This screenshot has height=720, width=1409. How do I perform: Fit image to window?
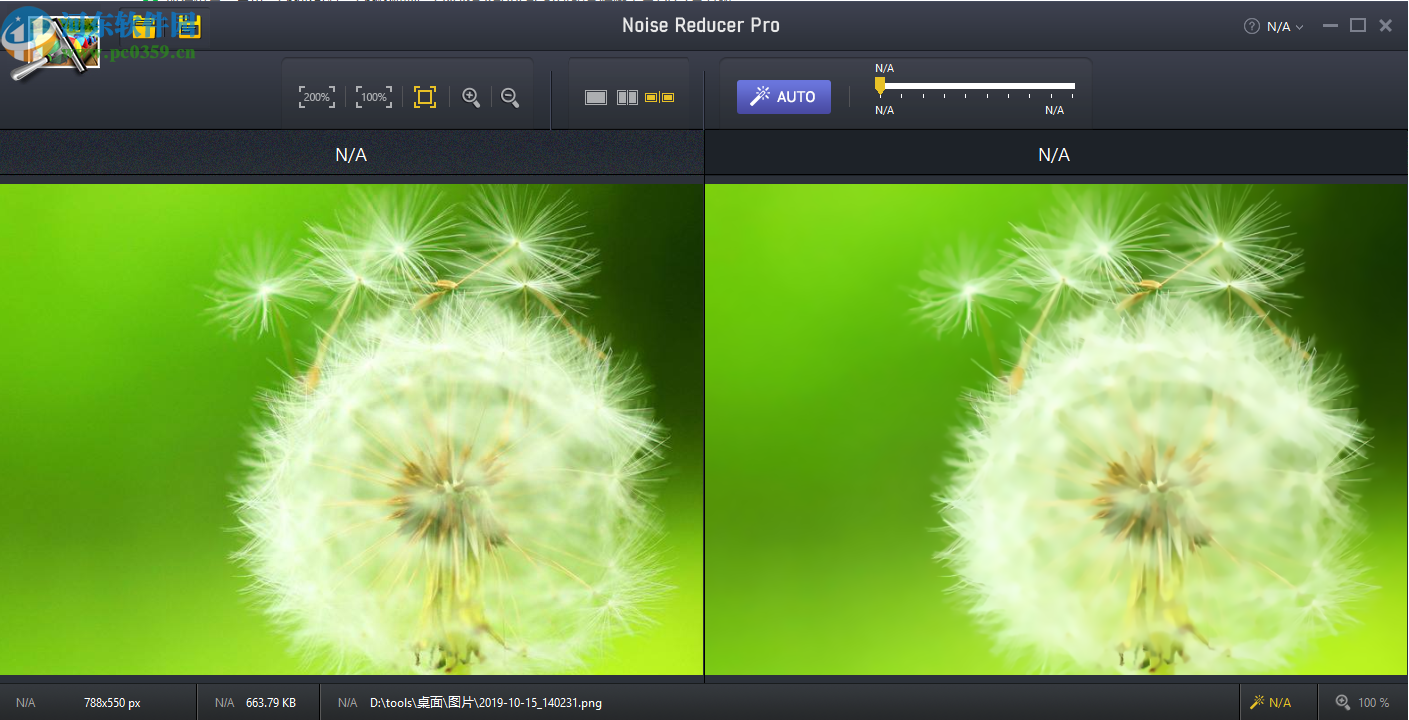pos(425,97)
